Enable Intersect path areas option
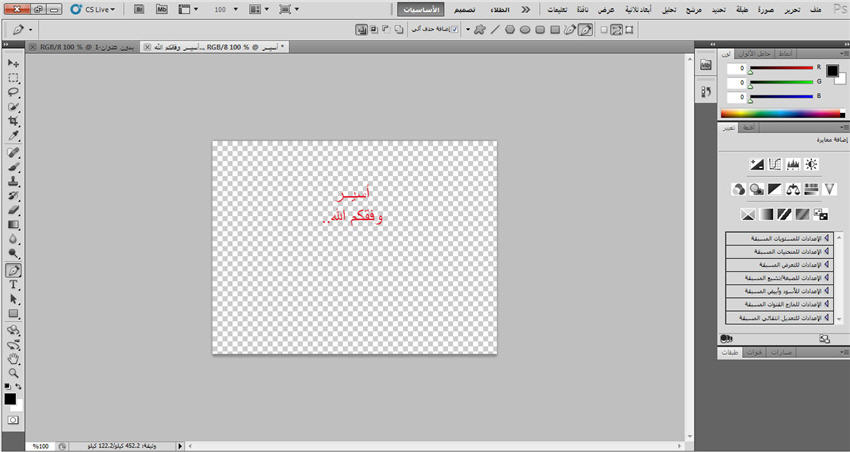This screenshot has height=452, width=850. (374, 30)
